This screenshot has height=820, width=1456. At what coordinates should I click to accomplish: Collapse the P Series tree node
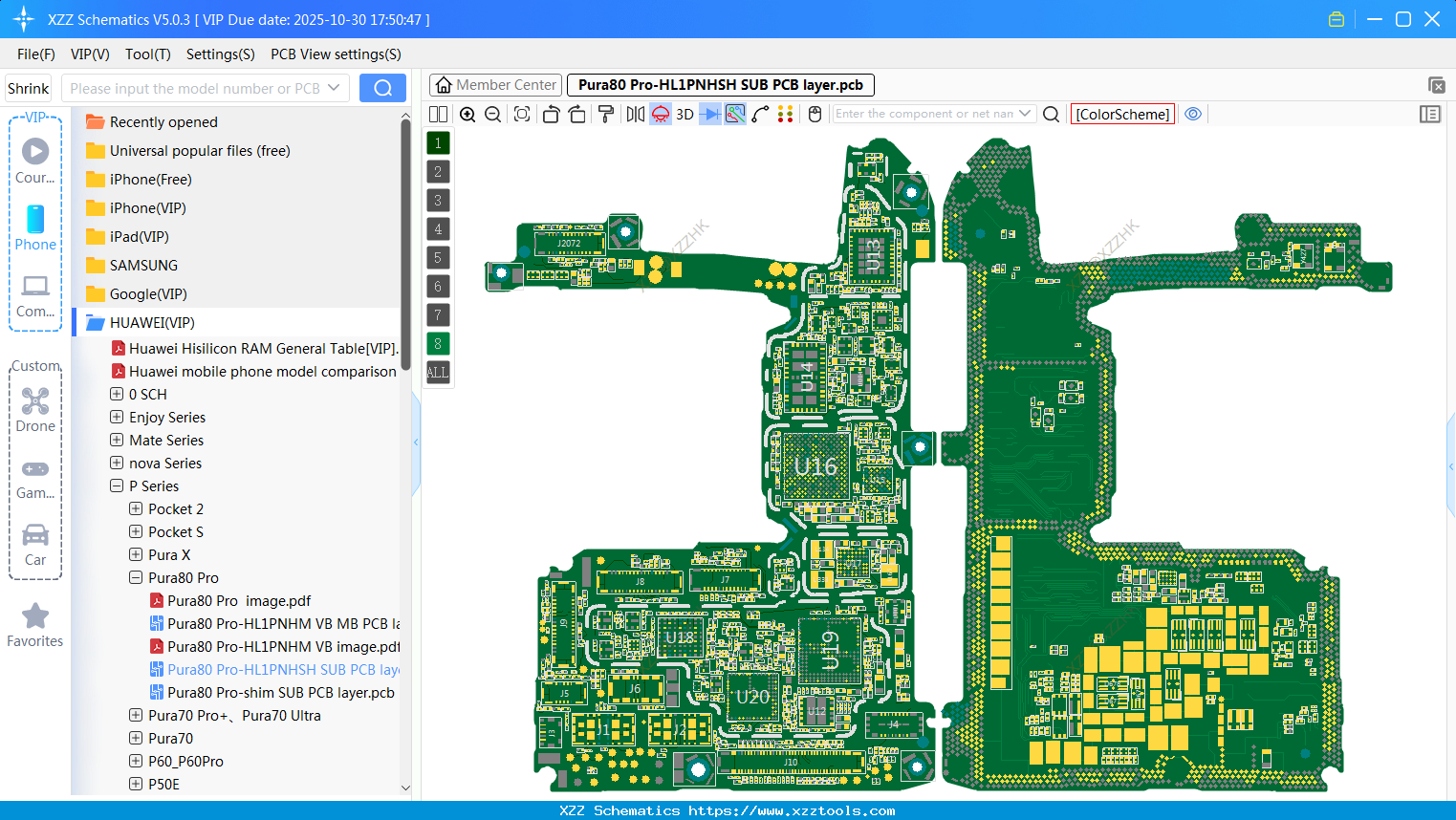(x=117, y=486)
